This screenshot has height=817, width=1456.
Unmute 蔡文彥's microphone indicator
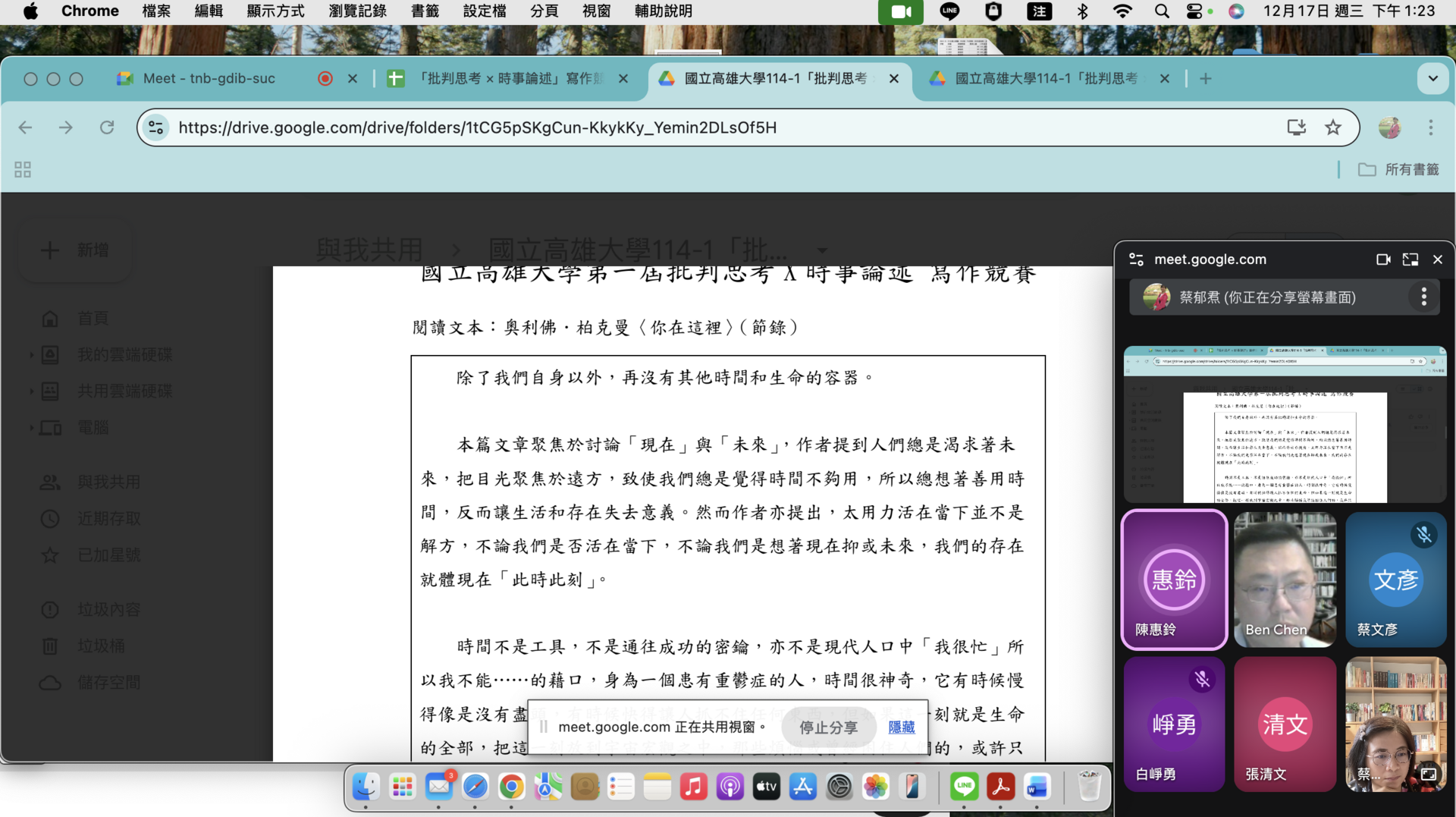point(1423,535)
